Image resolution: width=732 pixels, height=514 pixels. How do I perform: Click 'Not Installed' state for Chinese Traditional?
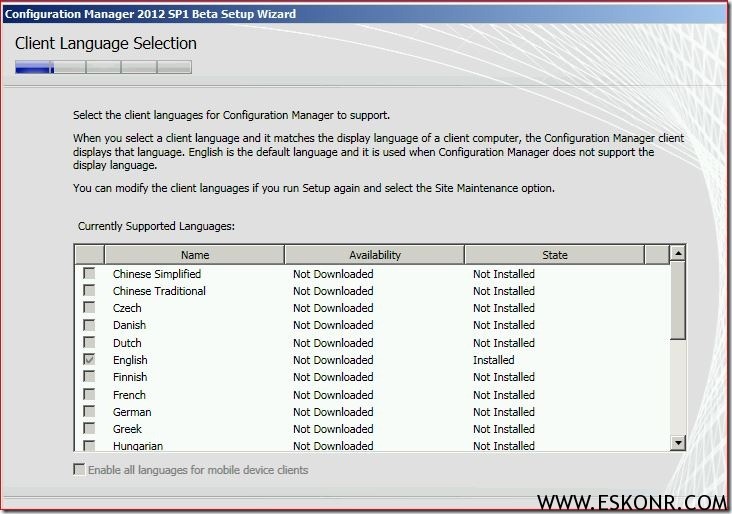click(x=504, y=291)
